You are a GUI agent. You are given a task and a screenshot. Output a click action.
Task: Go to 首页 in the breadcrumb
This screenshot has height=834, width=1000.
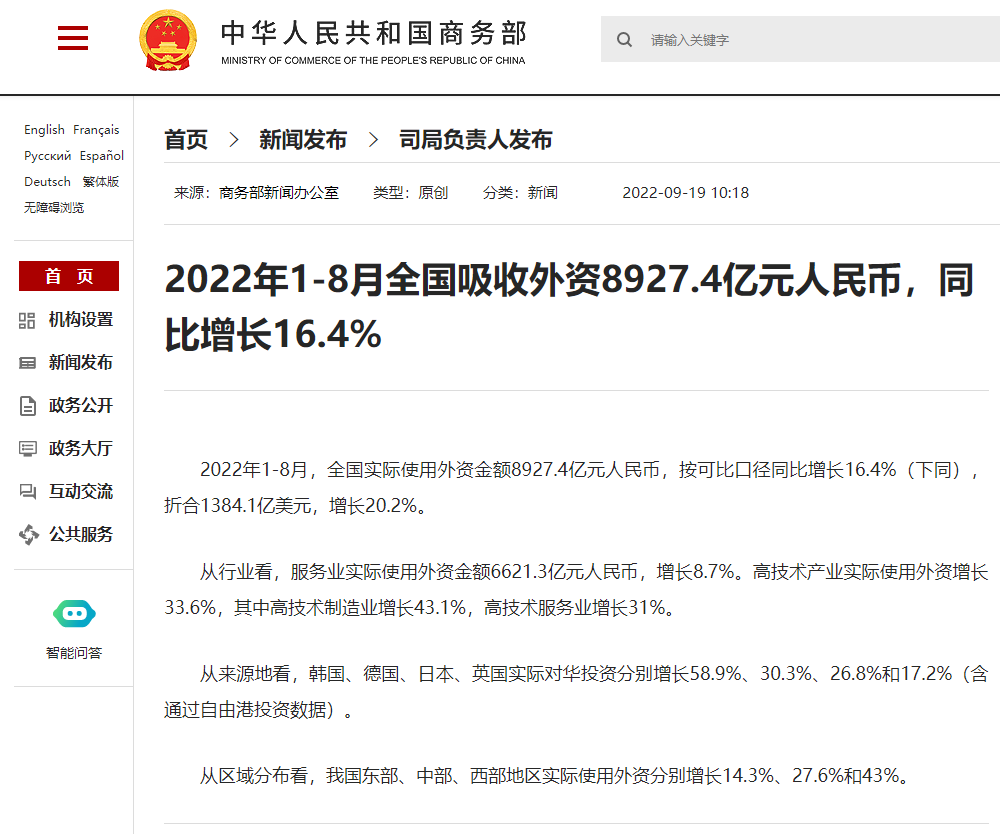tap(186, 140)
